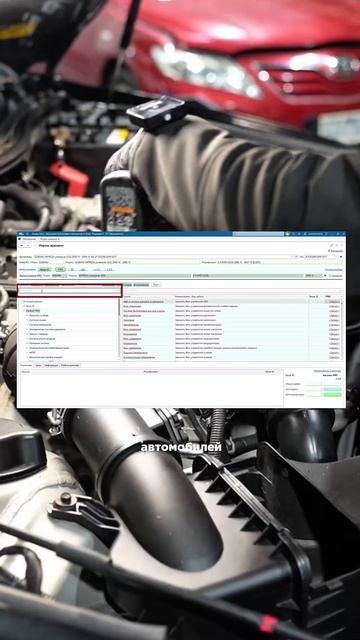The height and width of the screenshot is (640, 360).
Task: Click the blue link above the year field
Action: (333, 270)
